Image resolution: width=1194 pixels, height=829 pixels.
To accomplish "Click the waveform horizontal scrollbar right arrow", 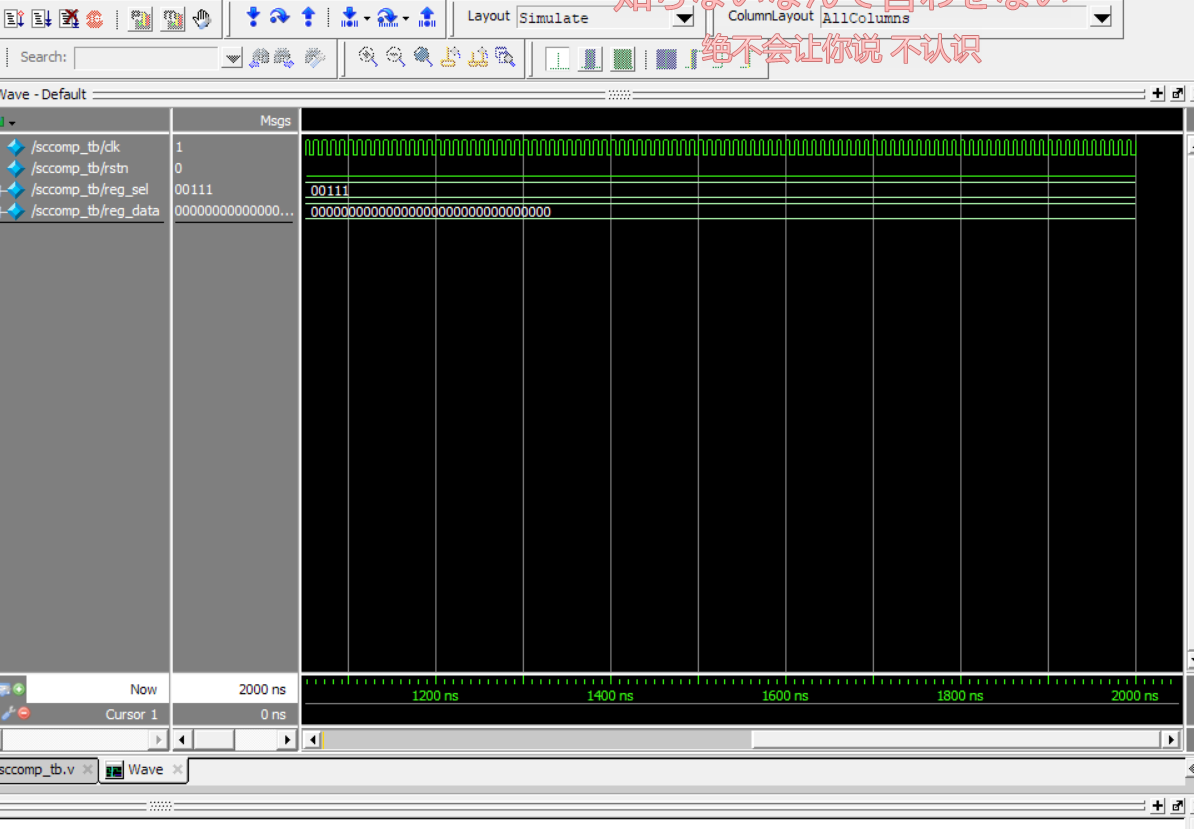I will tap(1171, 740).
